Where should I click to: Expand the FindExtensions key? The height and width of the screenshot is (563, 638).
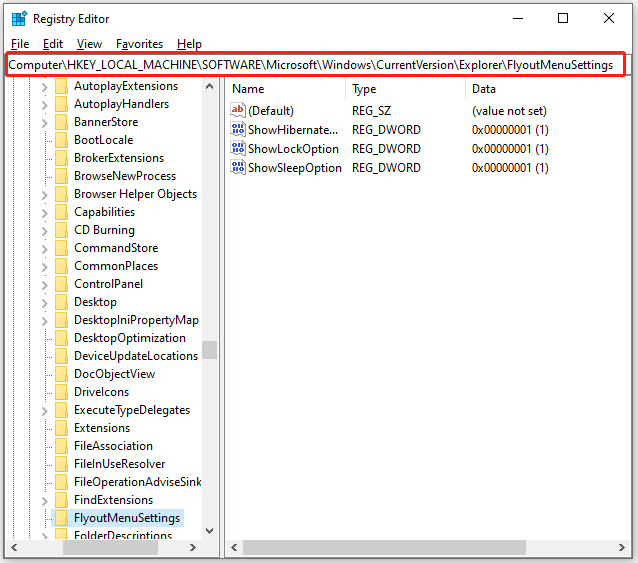click(44, 501)
